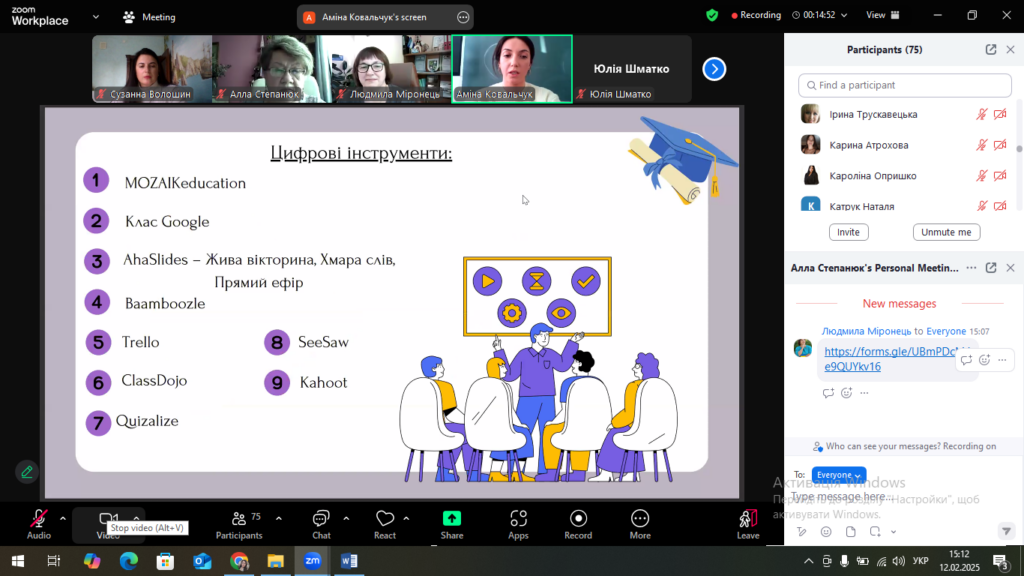Toggle the Video camera button
The width and height of the screenshot is (1024, 576).
(x=108, y=520)
